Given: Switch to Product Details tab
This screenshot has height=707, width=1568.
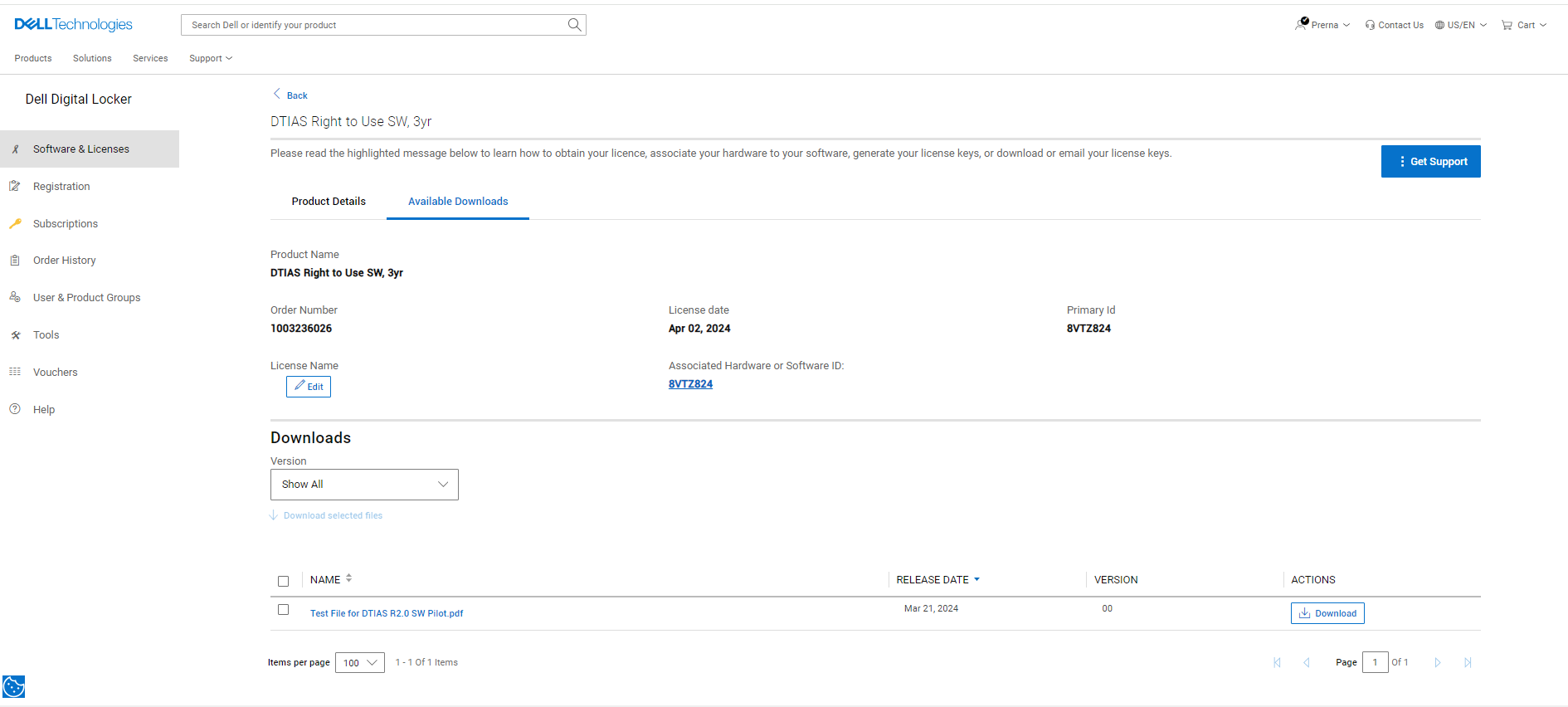Looking at the screenshot, I should 329,202.
